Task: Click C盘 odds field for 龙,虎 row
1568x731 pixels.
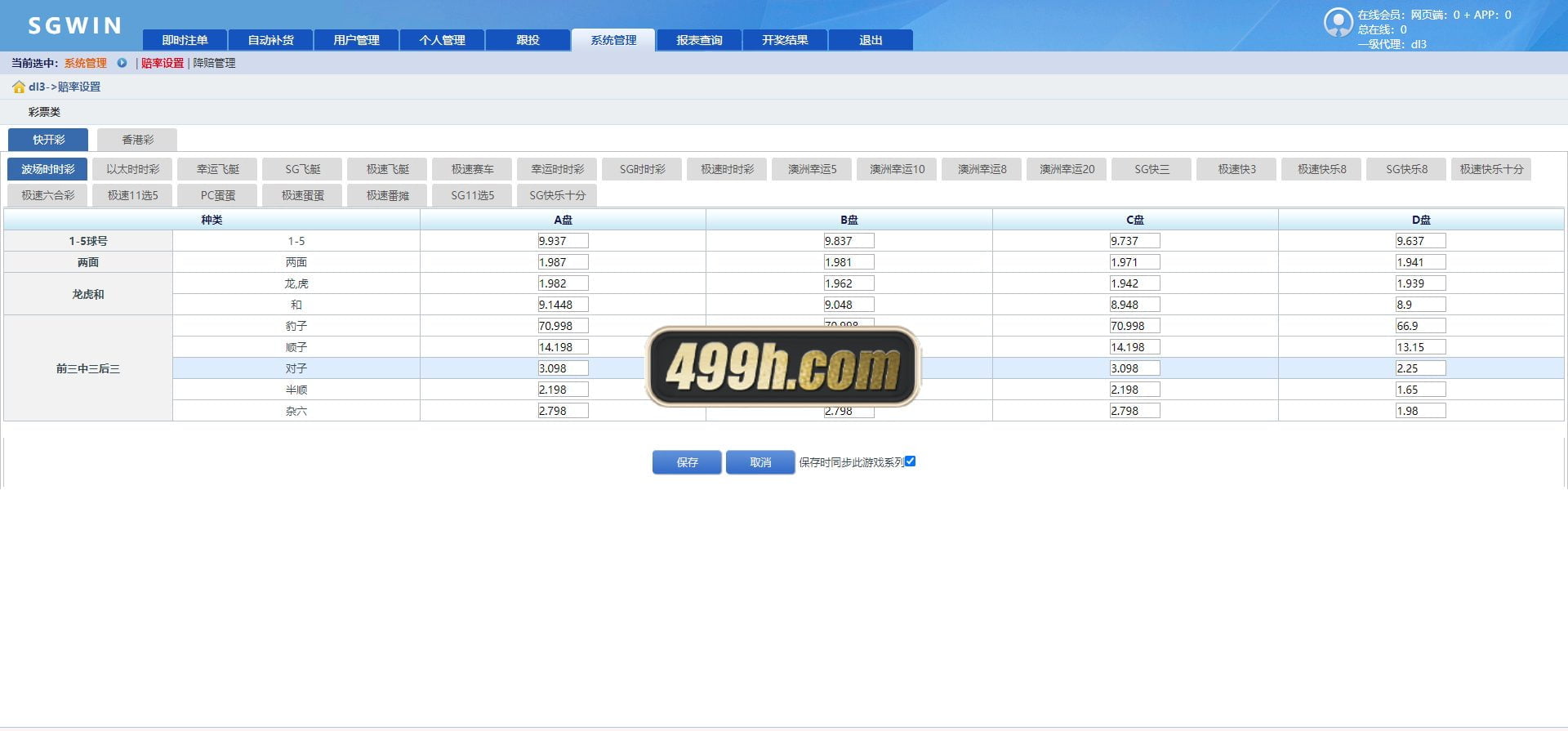Action: tap(1134, 283)
